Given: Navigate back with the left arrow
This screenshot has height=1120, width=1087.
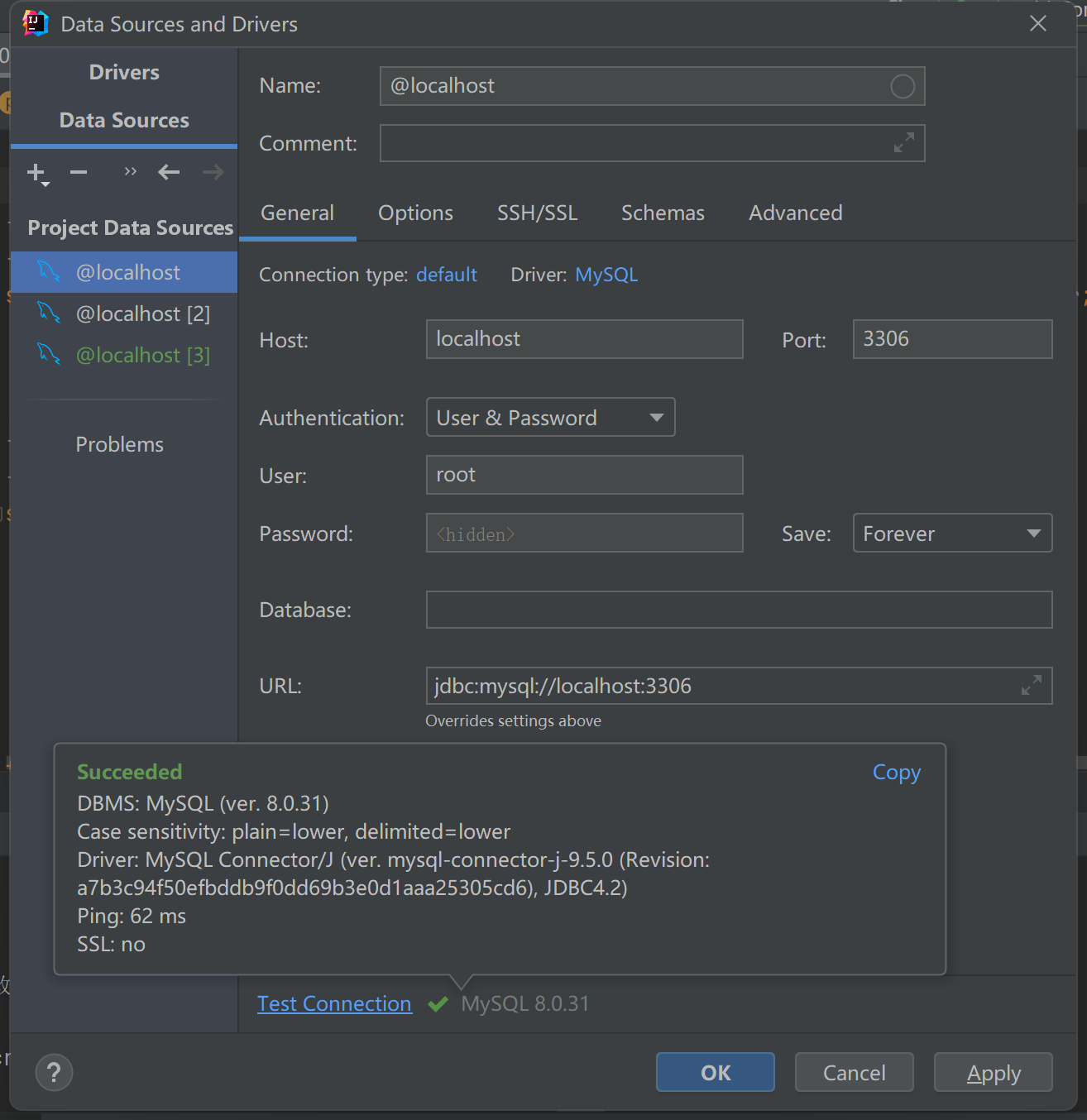Looking at the screenshot, I should (169, 172).
